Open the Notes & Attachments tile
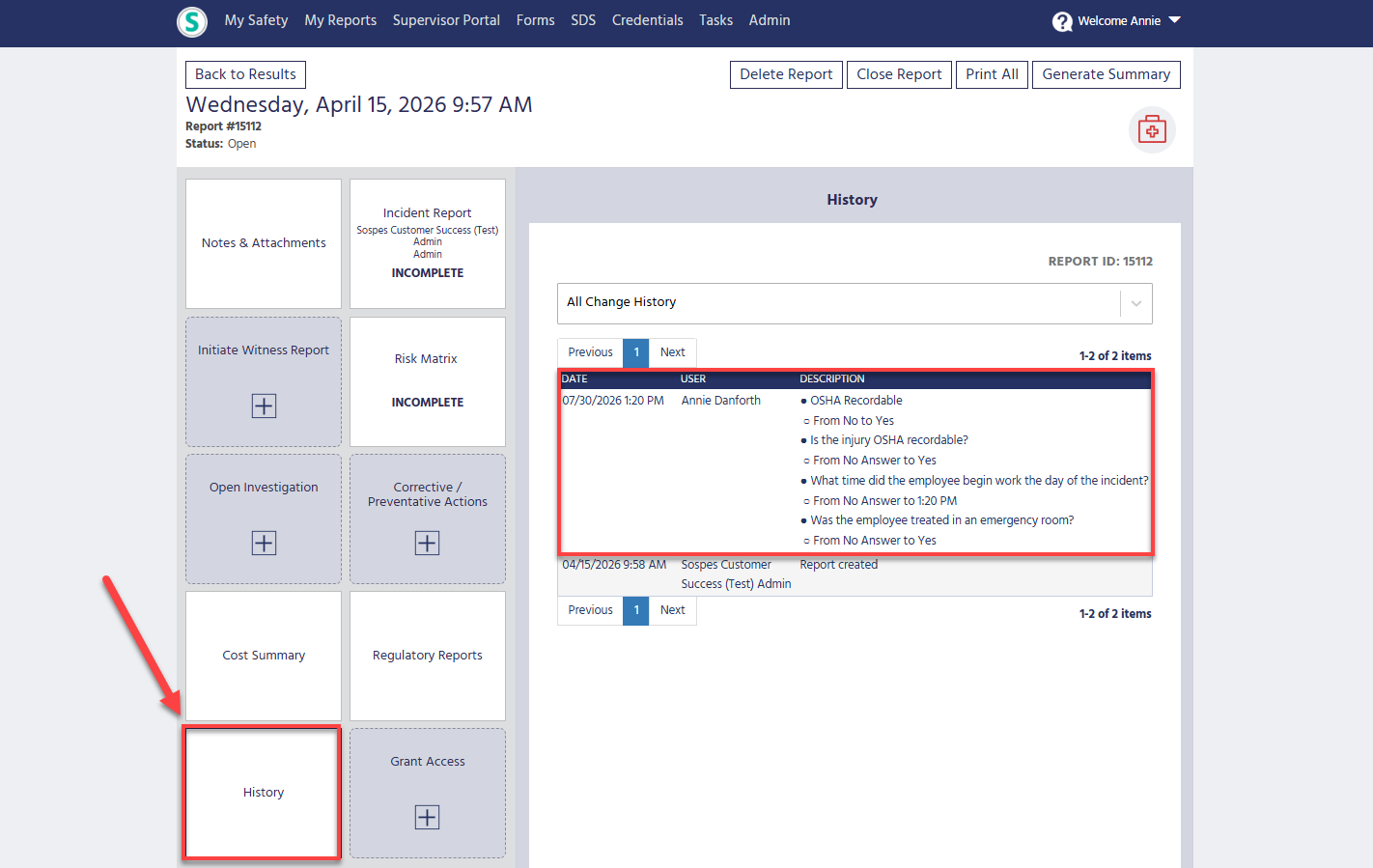The width and height of the screenshot is (1373, 868). [x=264, y=243]
